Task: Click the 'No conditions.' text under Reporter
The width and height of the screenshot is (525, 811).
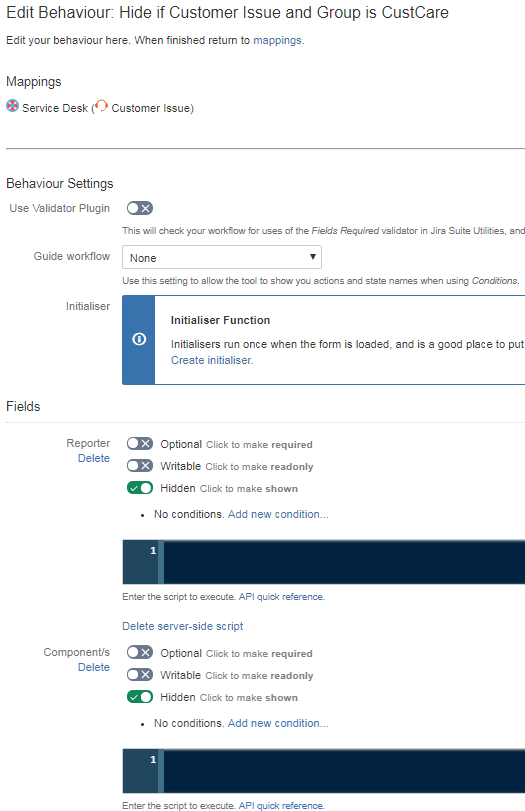Action: pyautogui.click(x=189, y=514)
